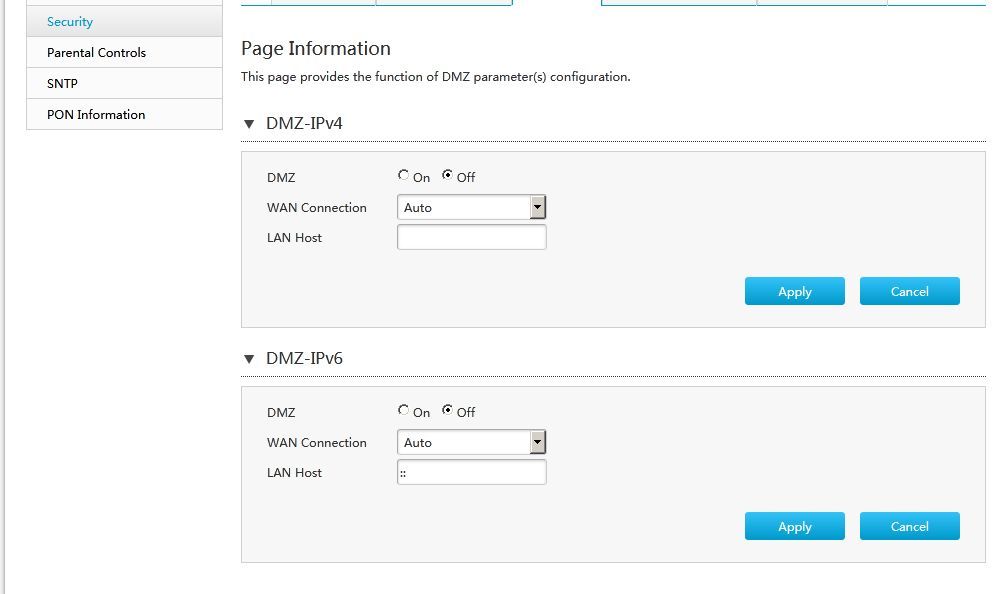
Task: Select Off radio for IPv6 DMZ
Action: [x=447, y=410]
